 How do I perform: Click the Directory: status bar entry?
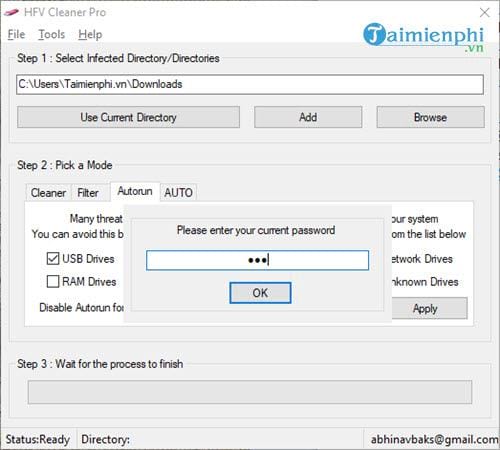[106, 439]
